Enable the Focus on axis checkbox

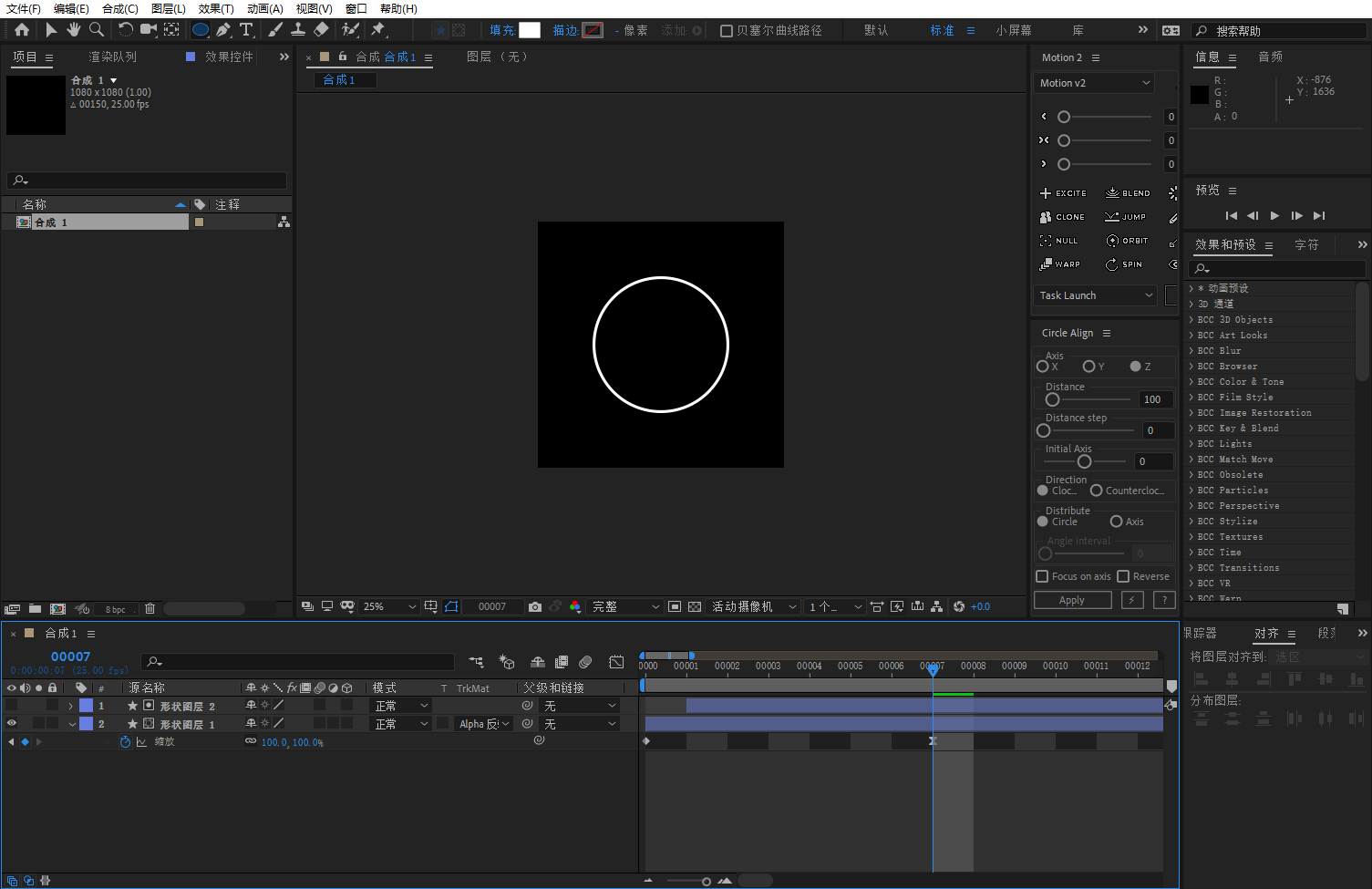[1043, 576]
